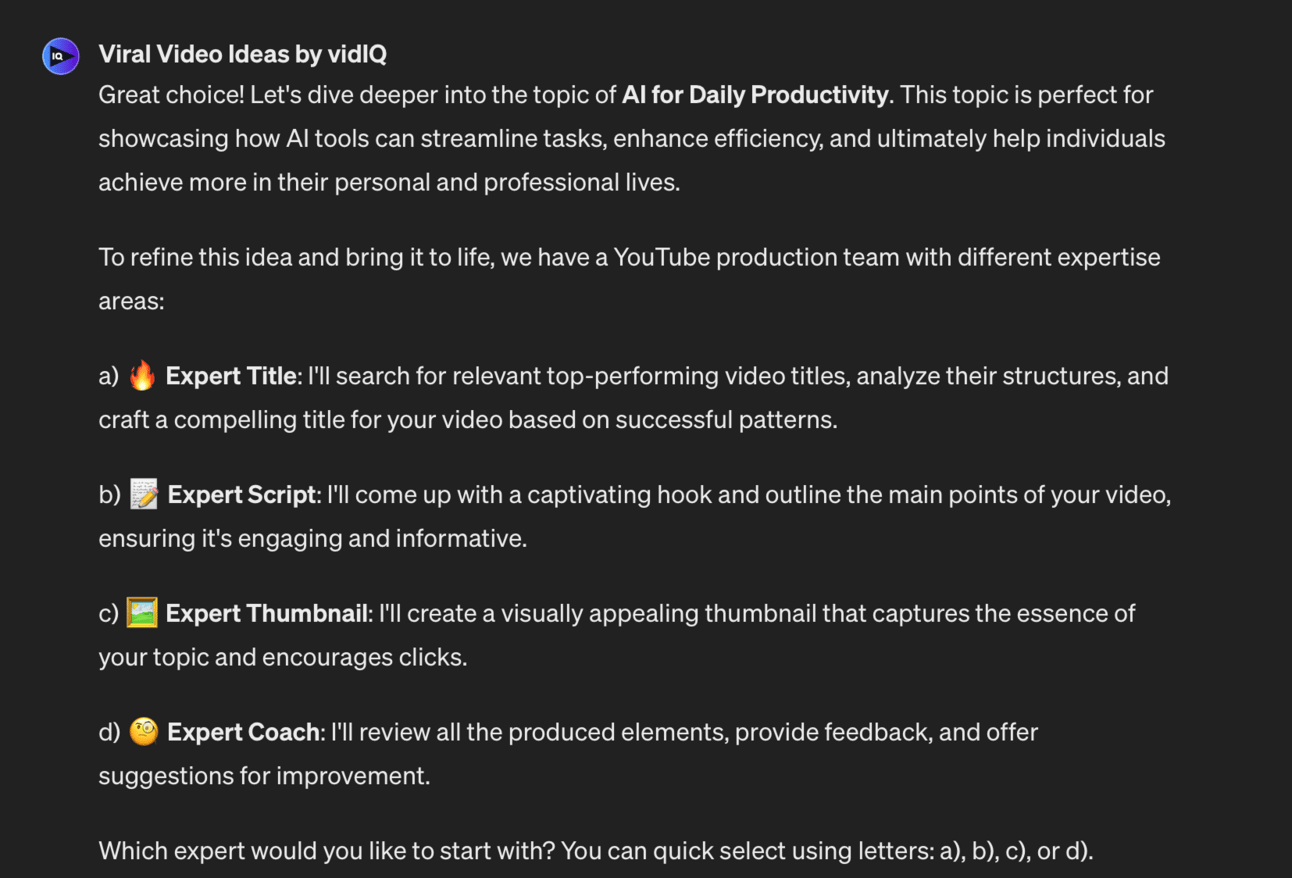This screenshot has height=878, width=1292.
Task: Click the fire emoji beside Expert Title
Action: click(143, 376)
